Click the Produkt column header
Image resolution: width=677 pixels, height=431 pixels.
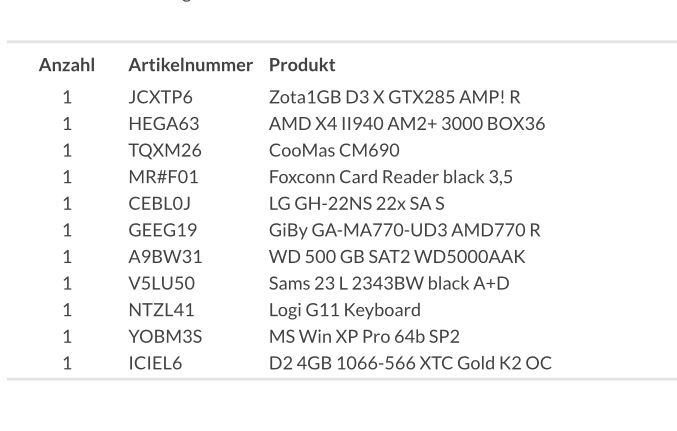pos(302,65)
